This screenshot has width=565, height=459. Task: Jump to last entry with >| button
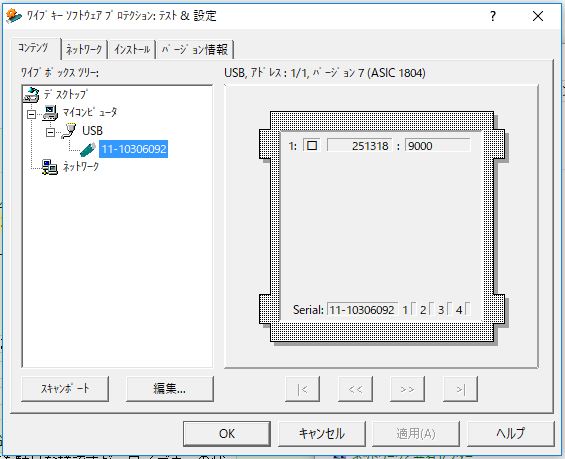pos(461,389)
